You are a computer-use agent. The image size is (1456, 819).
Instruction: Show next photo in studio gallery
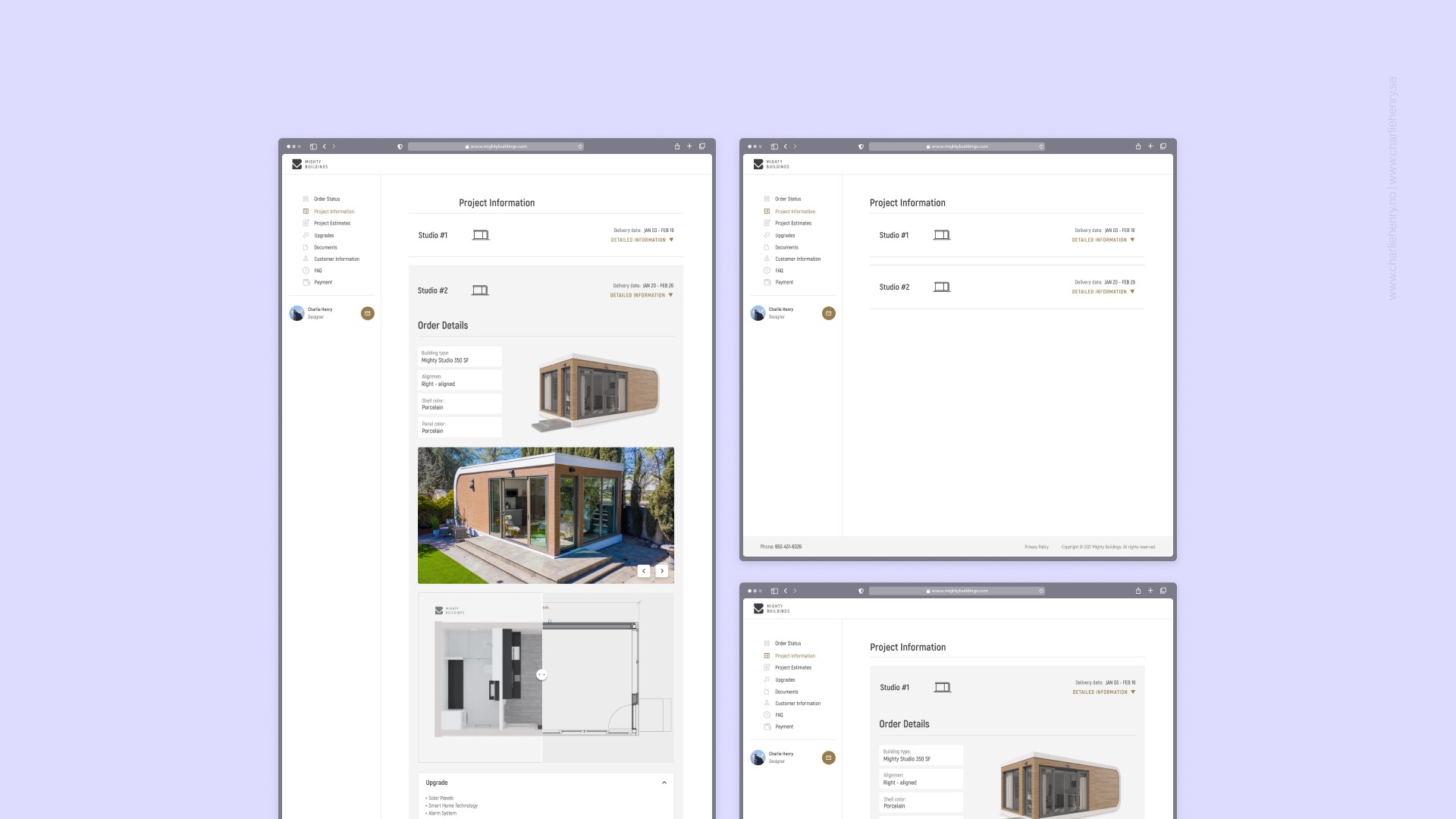(662, 571)
